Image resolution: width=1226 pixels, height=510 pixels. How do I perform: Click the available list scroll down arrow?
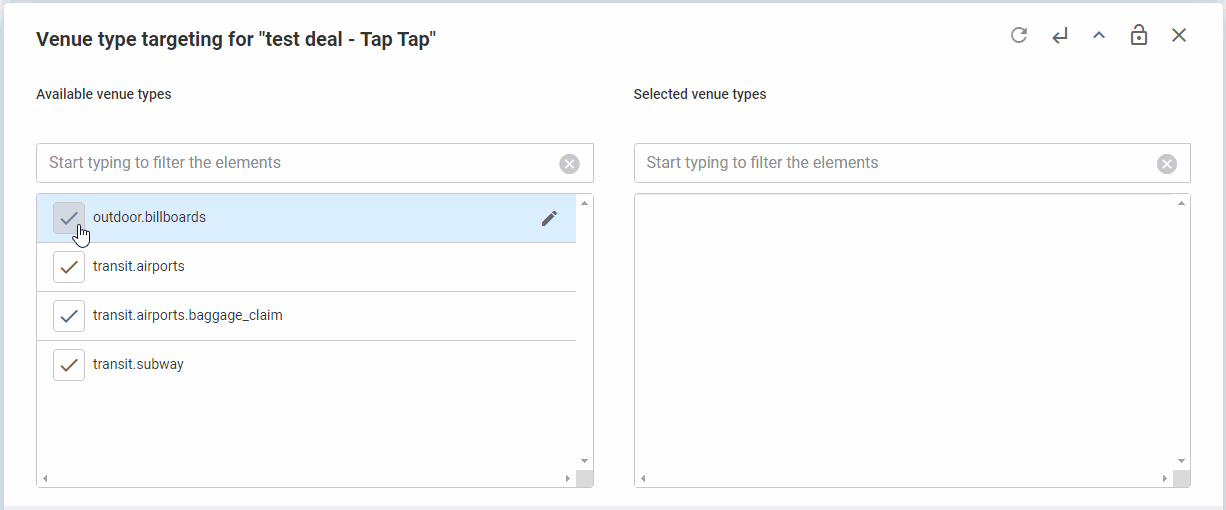[584, 461]
